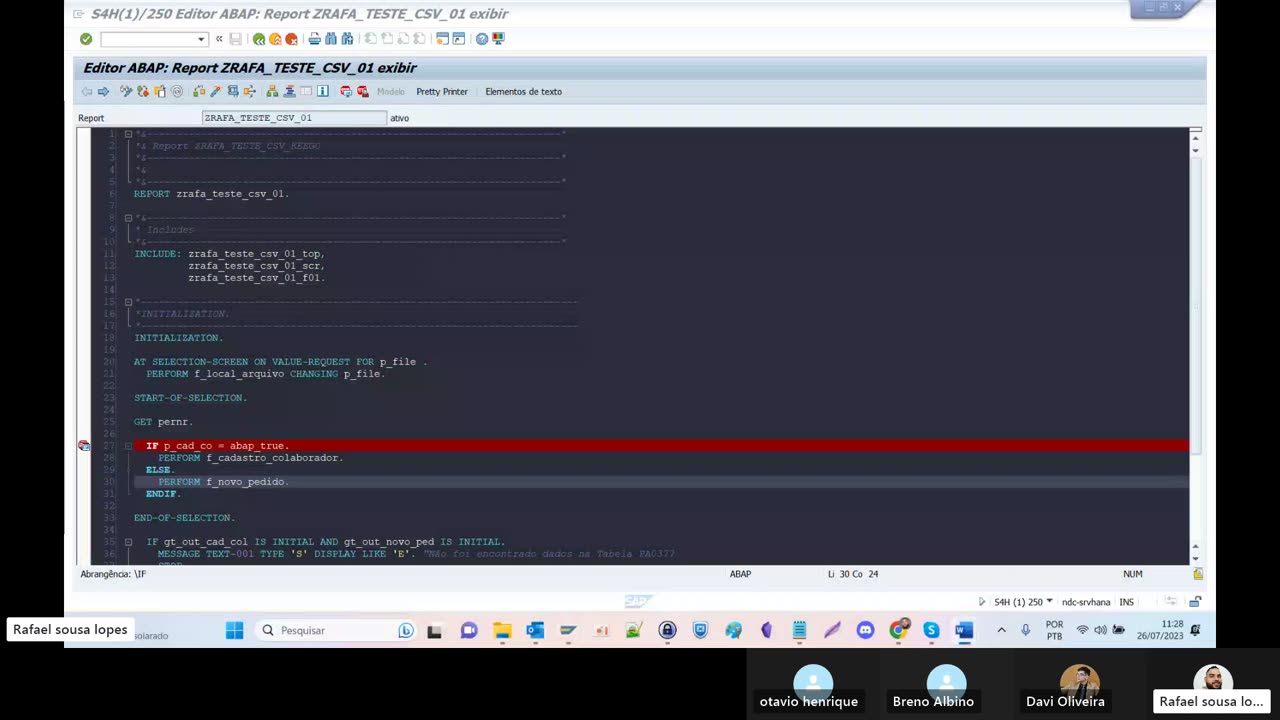Screen dimensions: 1280x720
Task: Collapse the Includes comment block at line 8
Action: pos(128,218)
